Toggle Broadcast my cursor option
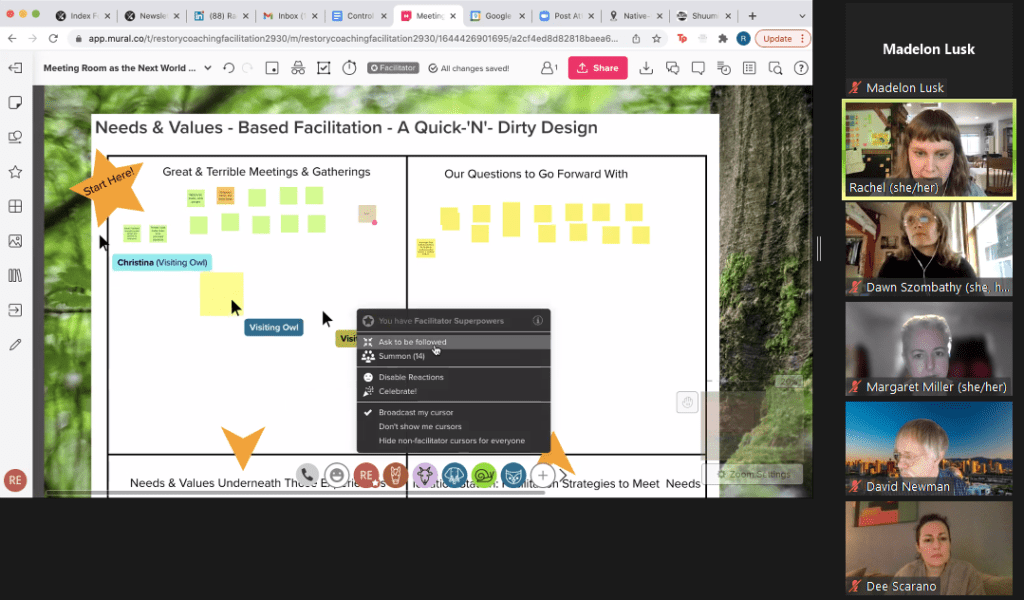1024x600 pixels. [x=415, y=412]
